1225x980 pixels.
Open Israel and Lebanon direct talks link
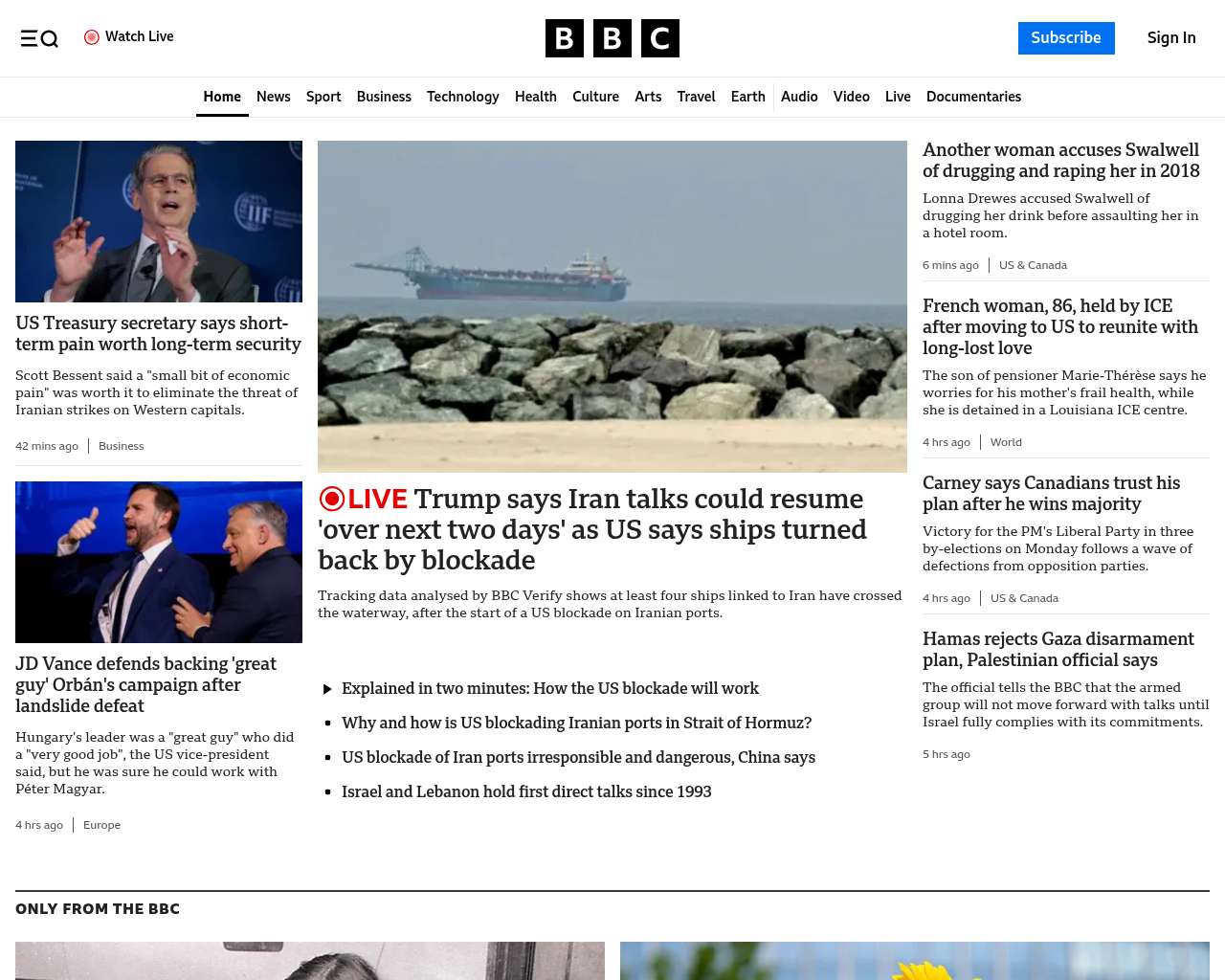[526, 791]
